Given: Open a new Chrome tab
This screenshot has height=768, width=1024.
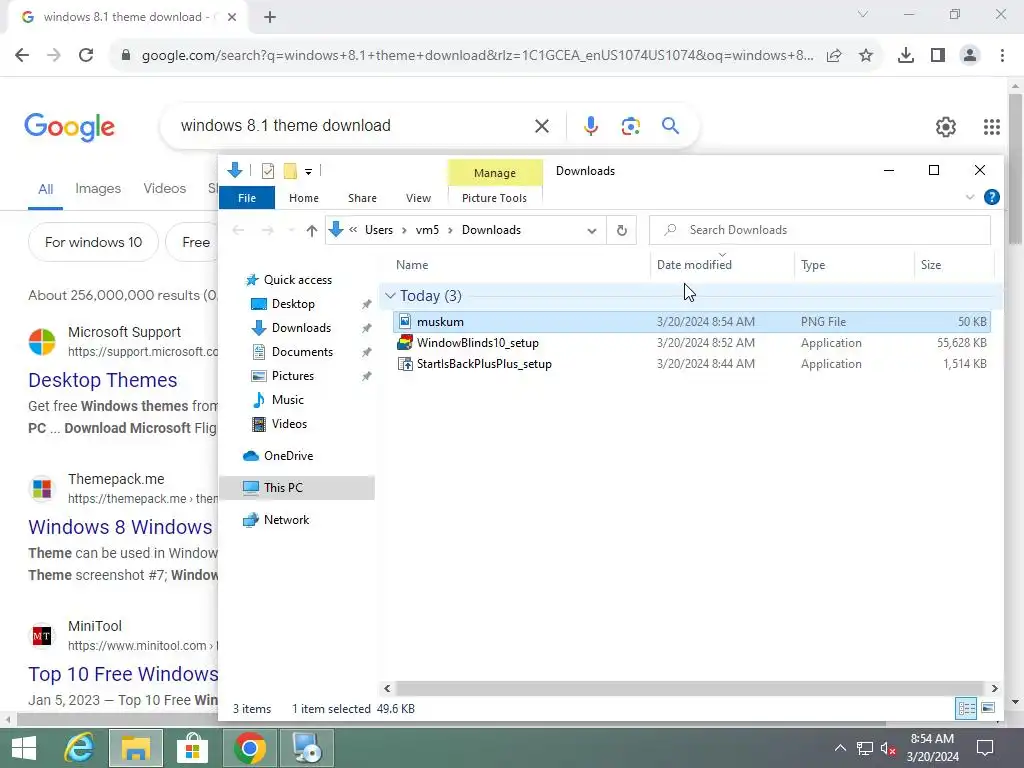Looking at the screenshot, I should (270, 18).
